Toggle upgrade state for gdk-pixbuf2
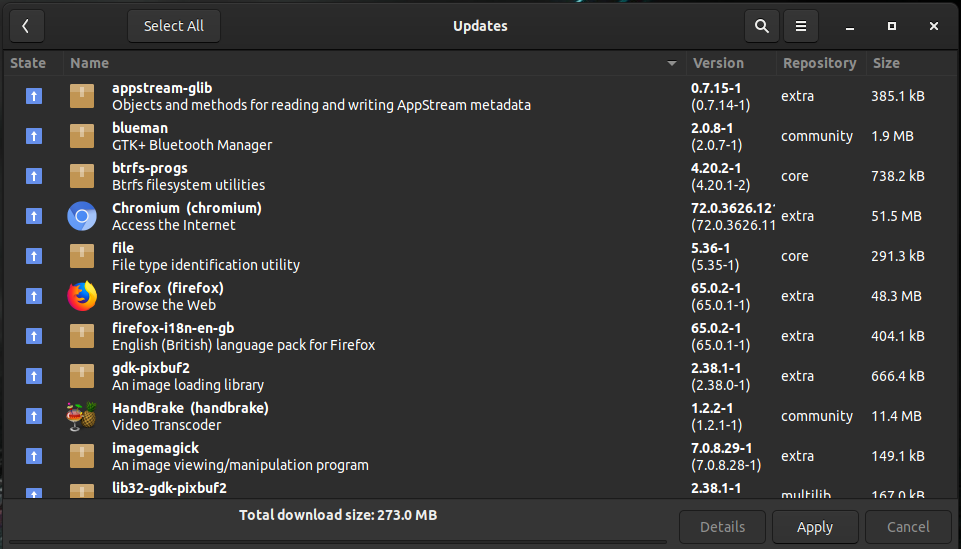Image resolution: width=961 pixels, height=549 pixels. click(x=34, y=376)
